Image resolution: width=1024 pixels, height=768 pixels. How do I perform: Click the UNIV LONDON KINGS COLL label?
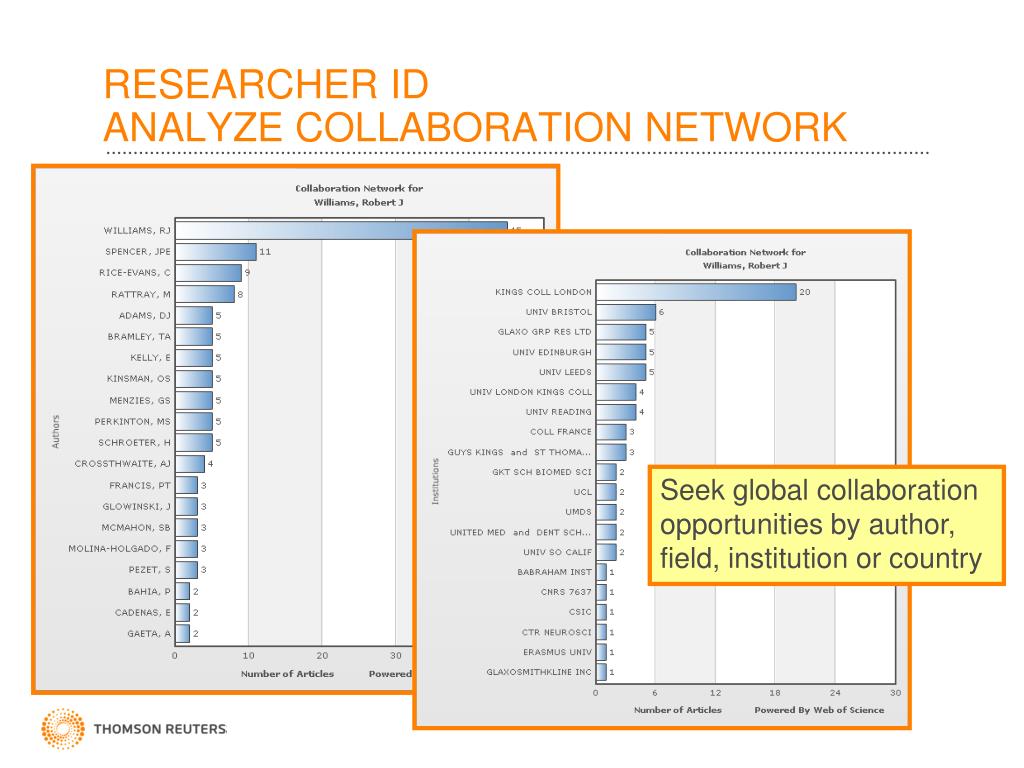[x=530, y=392]
